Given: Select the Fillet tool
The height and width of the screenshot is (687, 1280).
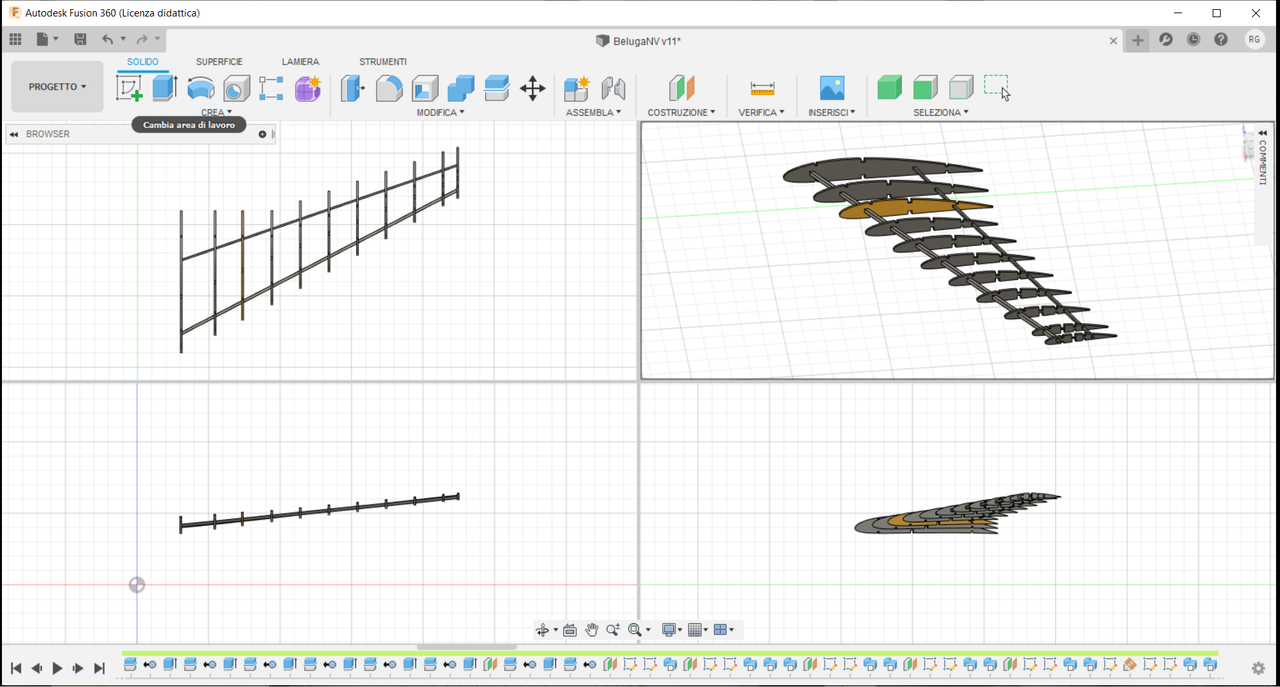Looking at the screenshot, I should point(389,88).
